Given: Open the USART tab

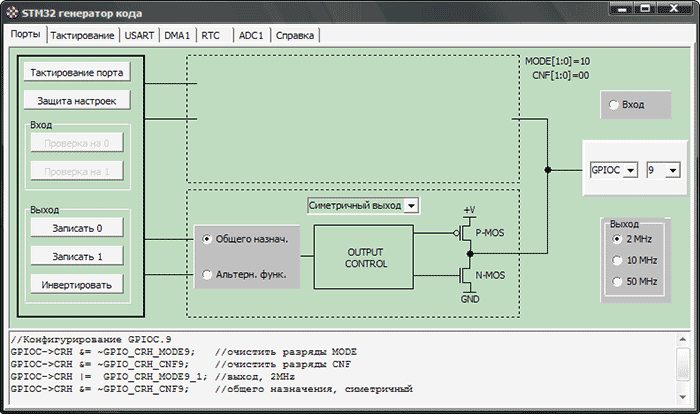Looking at the screenshot, I should 139,36.
